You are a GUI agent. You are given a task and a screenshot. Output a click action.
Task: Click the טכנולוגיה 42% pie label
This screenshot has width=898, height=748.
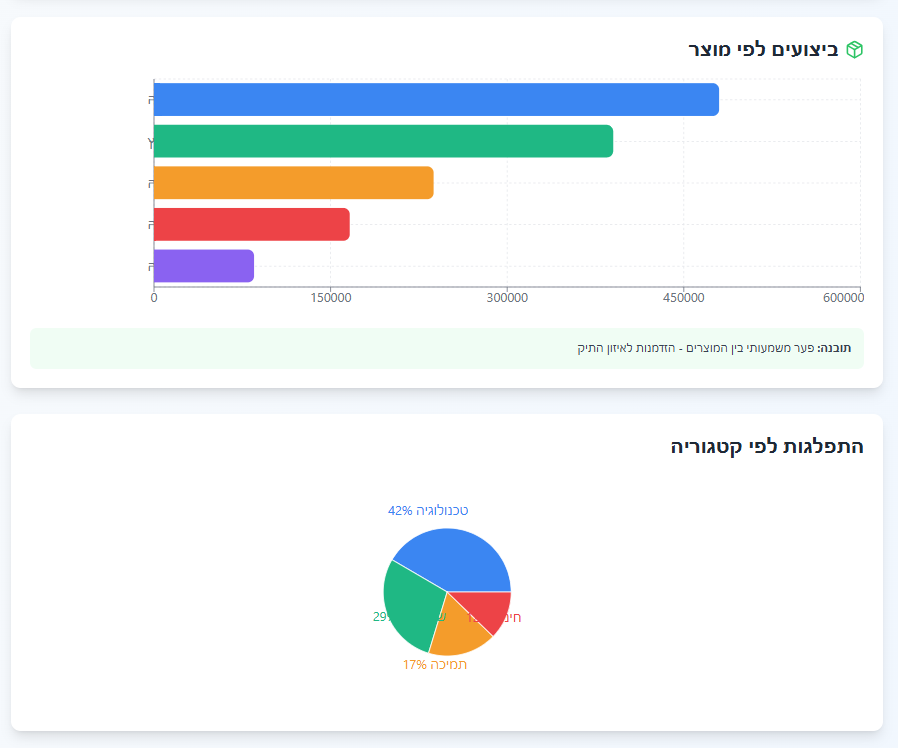click(x=428, y=511)
